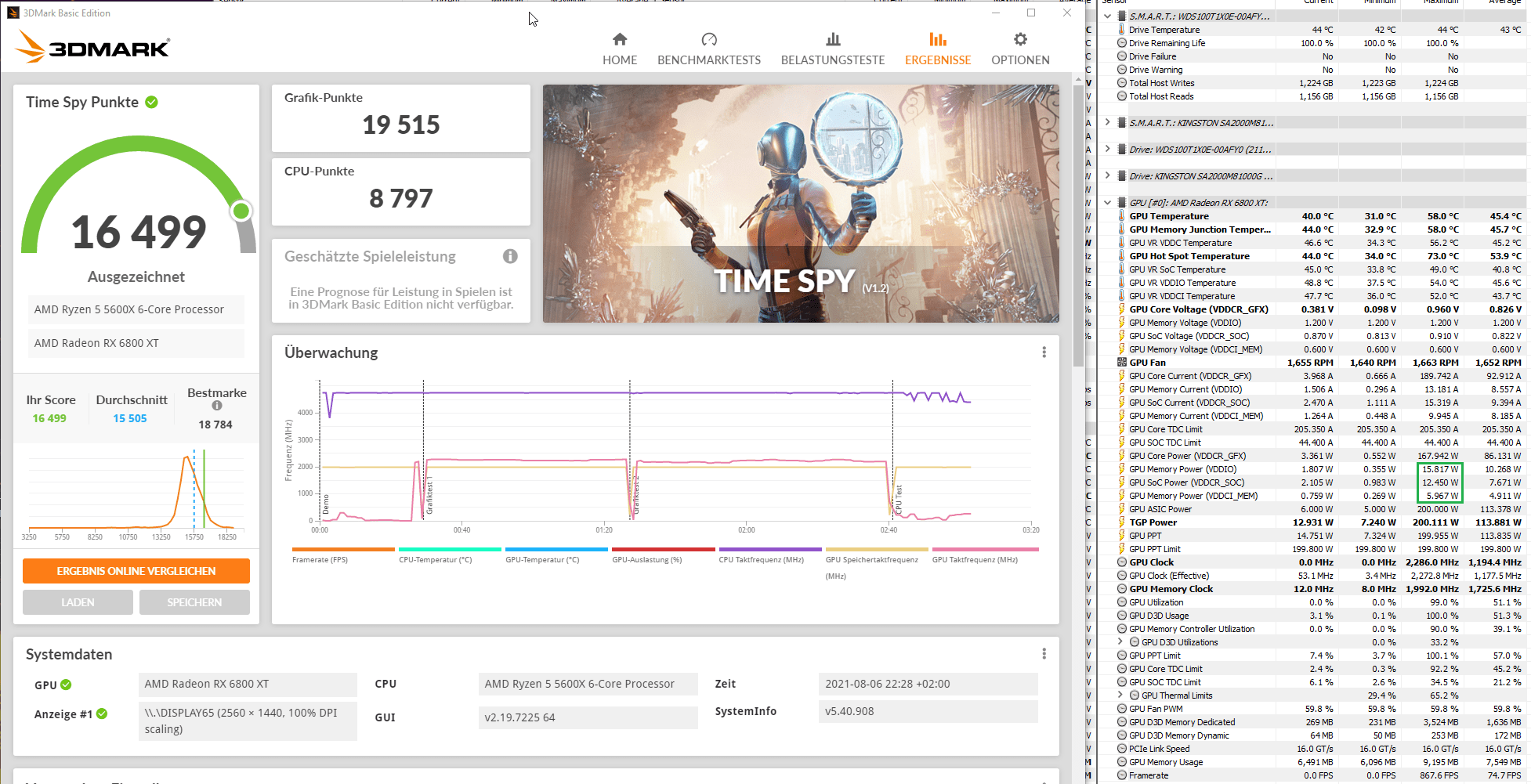Expand GPU D3D Utilizations row
The image size is (1531, 784).
(x=1120, y=642)
